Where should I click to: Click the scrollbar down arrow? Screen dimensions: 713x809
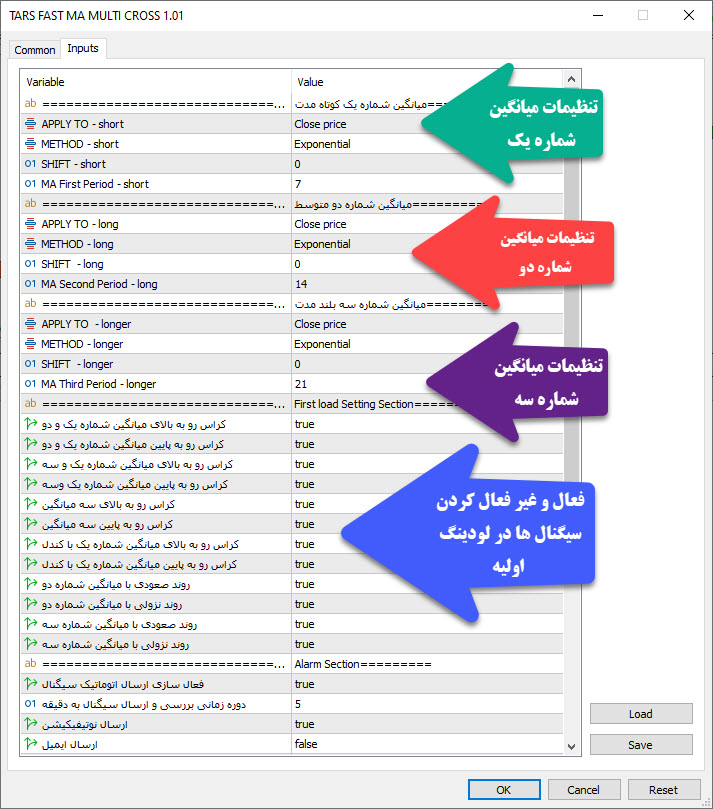[x=571, y=746]
